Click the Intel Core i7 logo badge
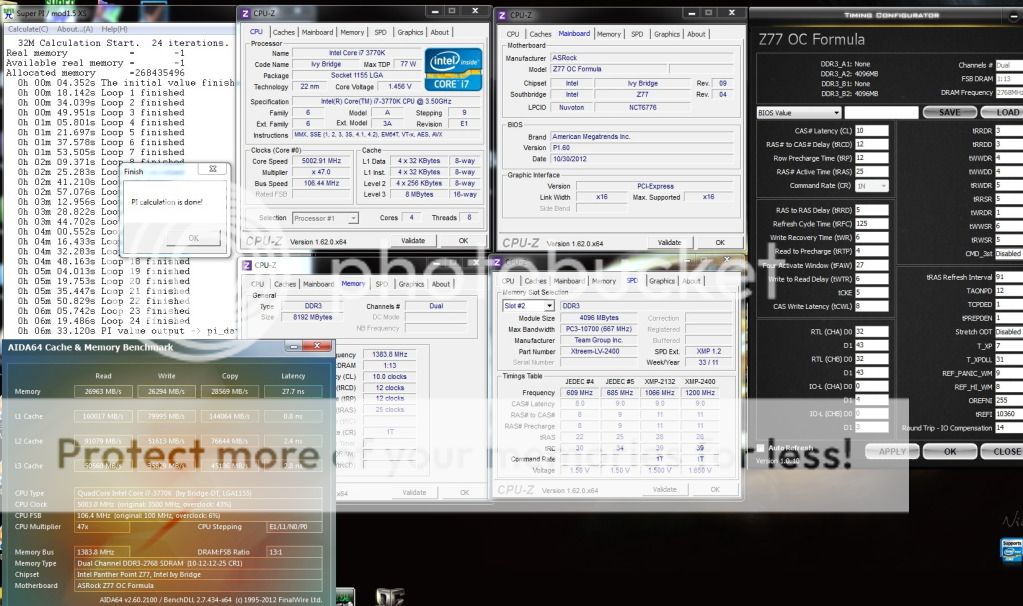Viewport: 1023px width, 606px height. pyautogui.click(x=453, y=69)
